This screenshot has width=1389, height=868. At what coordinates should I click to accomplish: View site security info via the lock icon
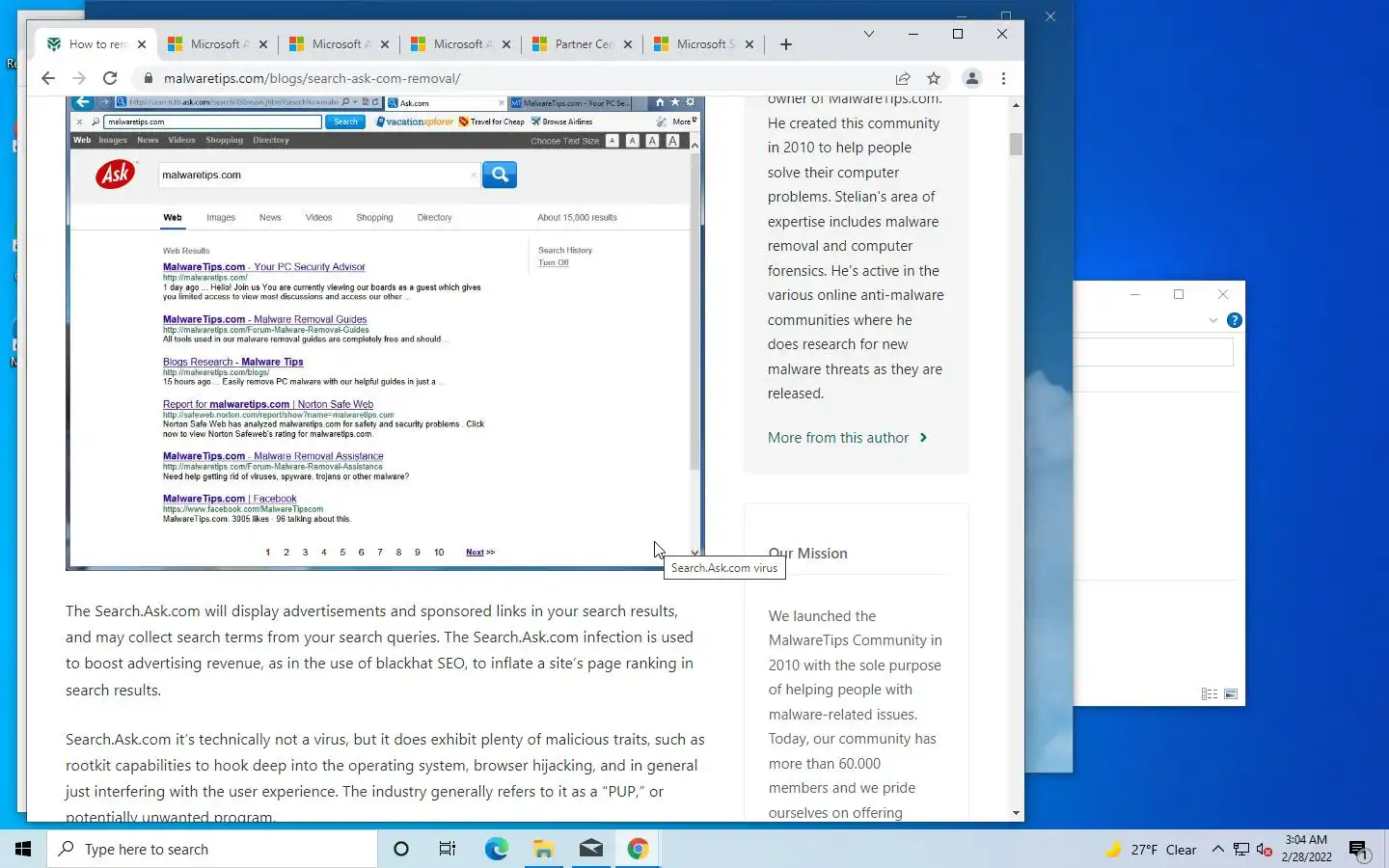[148, 78]
